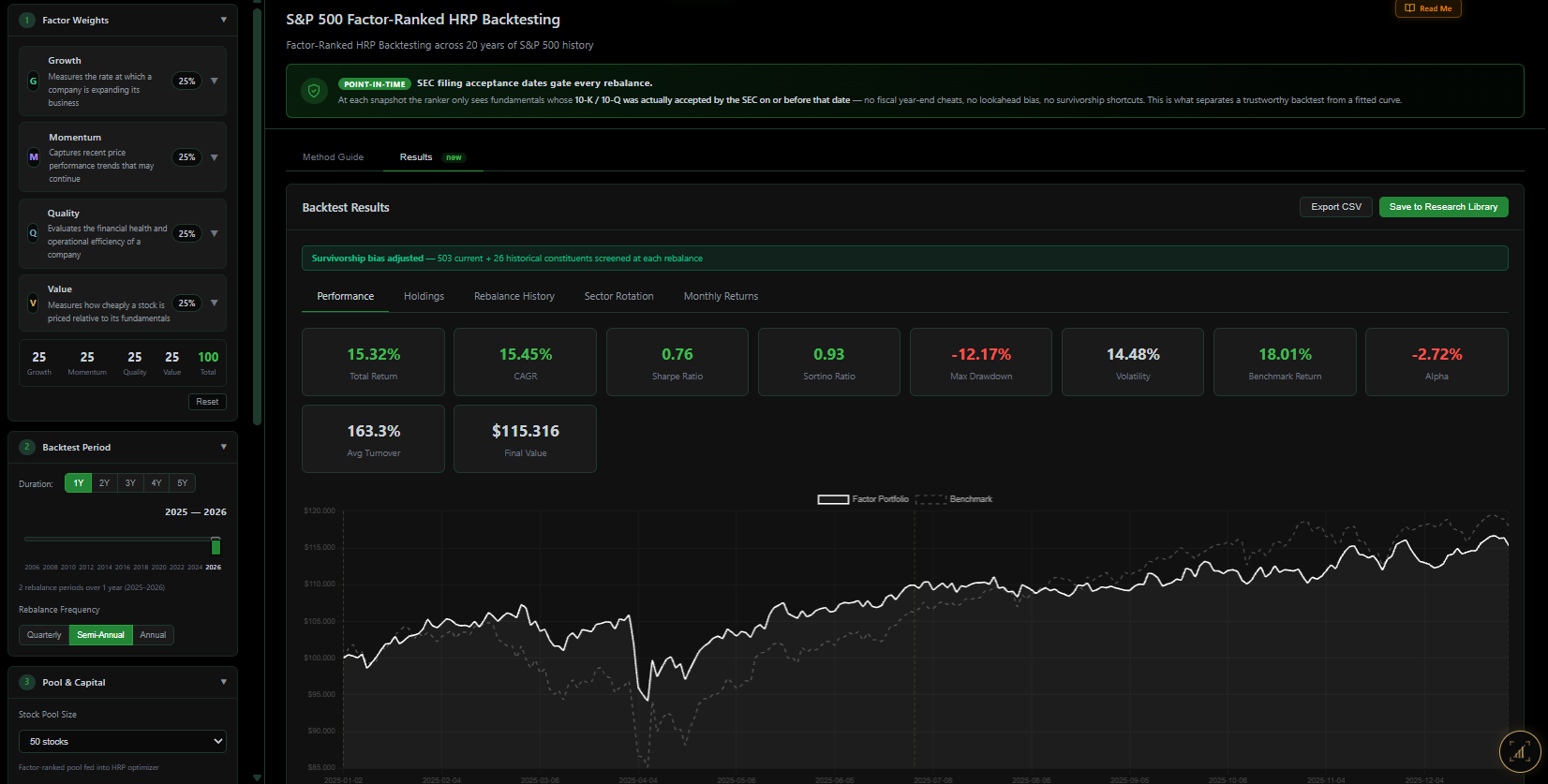Open the Holdings sub-tab
1548x784 pixels.
click(x=424, y=296)
